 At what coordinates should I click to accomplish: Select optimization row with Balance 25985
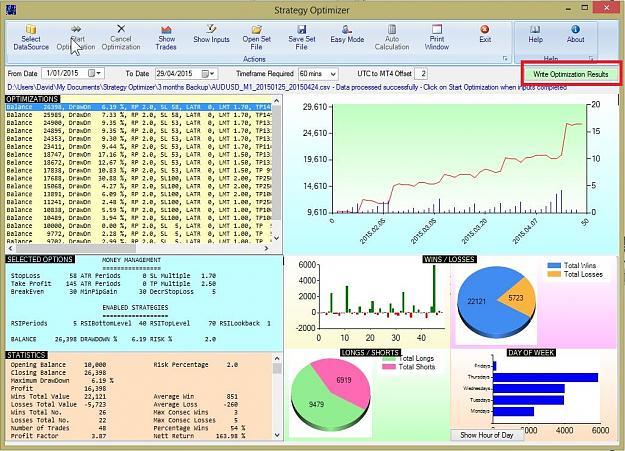point(138,115)
